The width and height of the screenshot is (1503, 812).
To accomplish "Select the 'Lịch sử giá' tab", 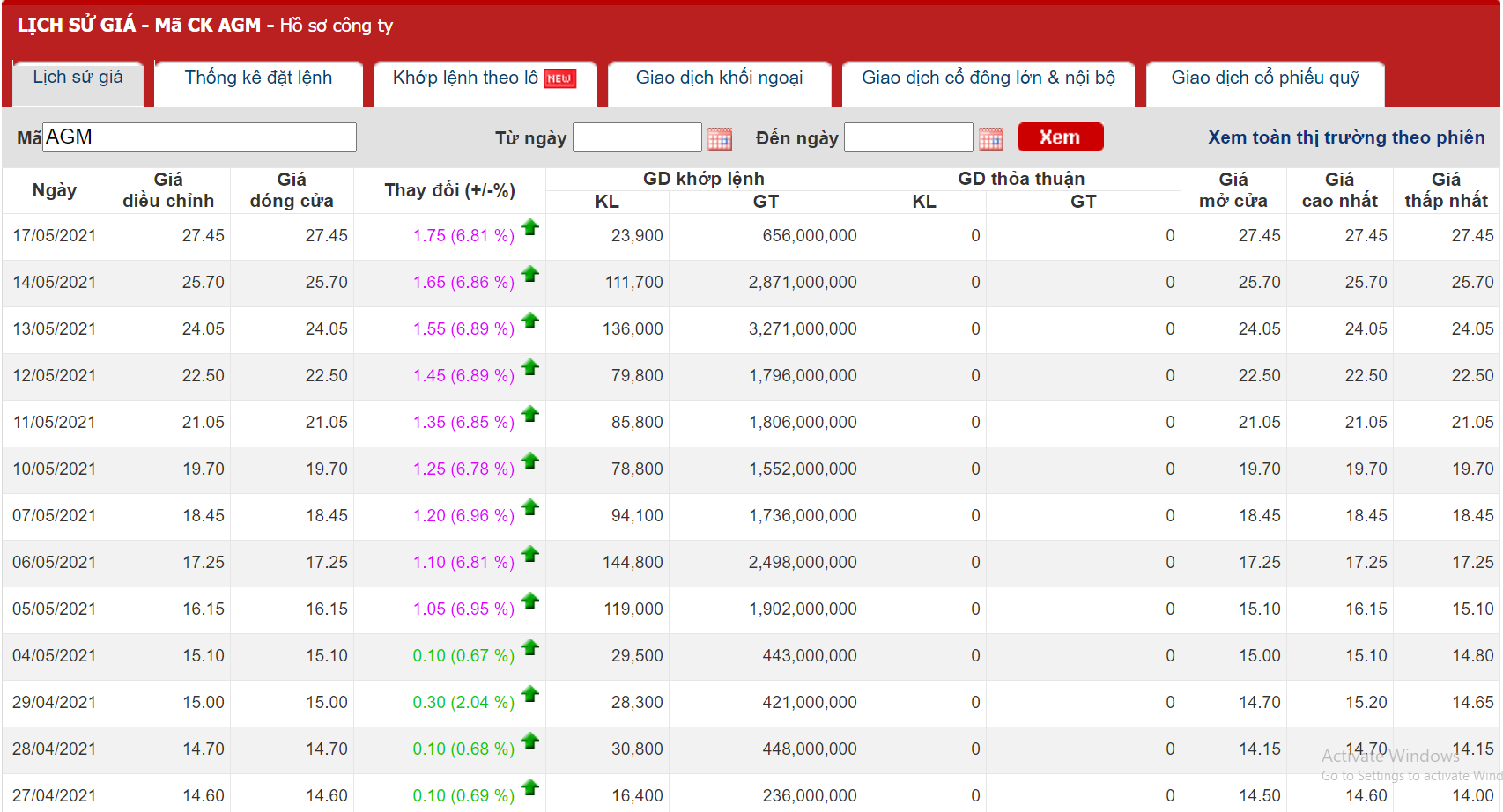I will point(78,78).
